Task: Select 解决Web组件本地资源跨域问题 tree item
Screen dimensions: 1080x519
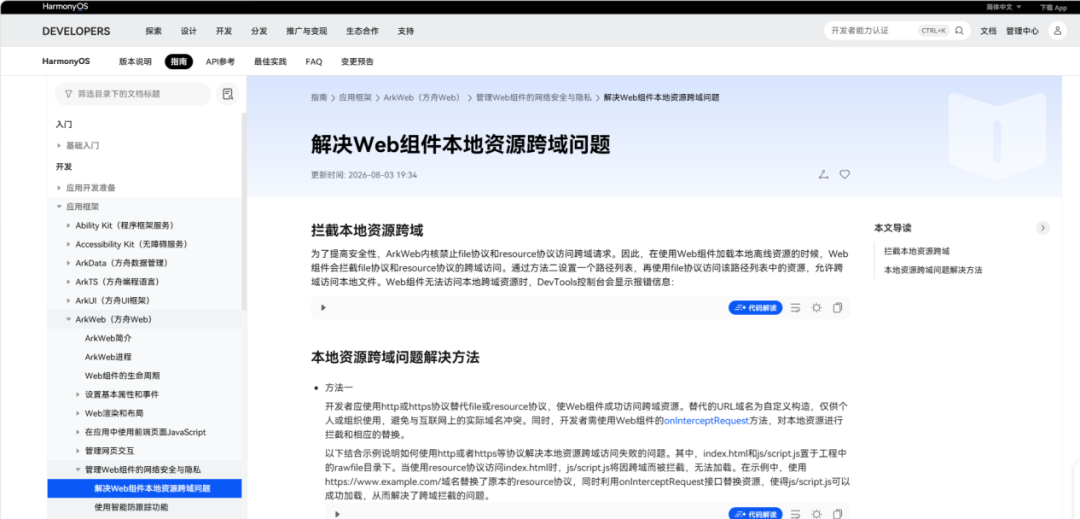Action: tap(145, 489)
